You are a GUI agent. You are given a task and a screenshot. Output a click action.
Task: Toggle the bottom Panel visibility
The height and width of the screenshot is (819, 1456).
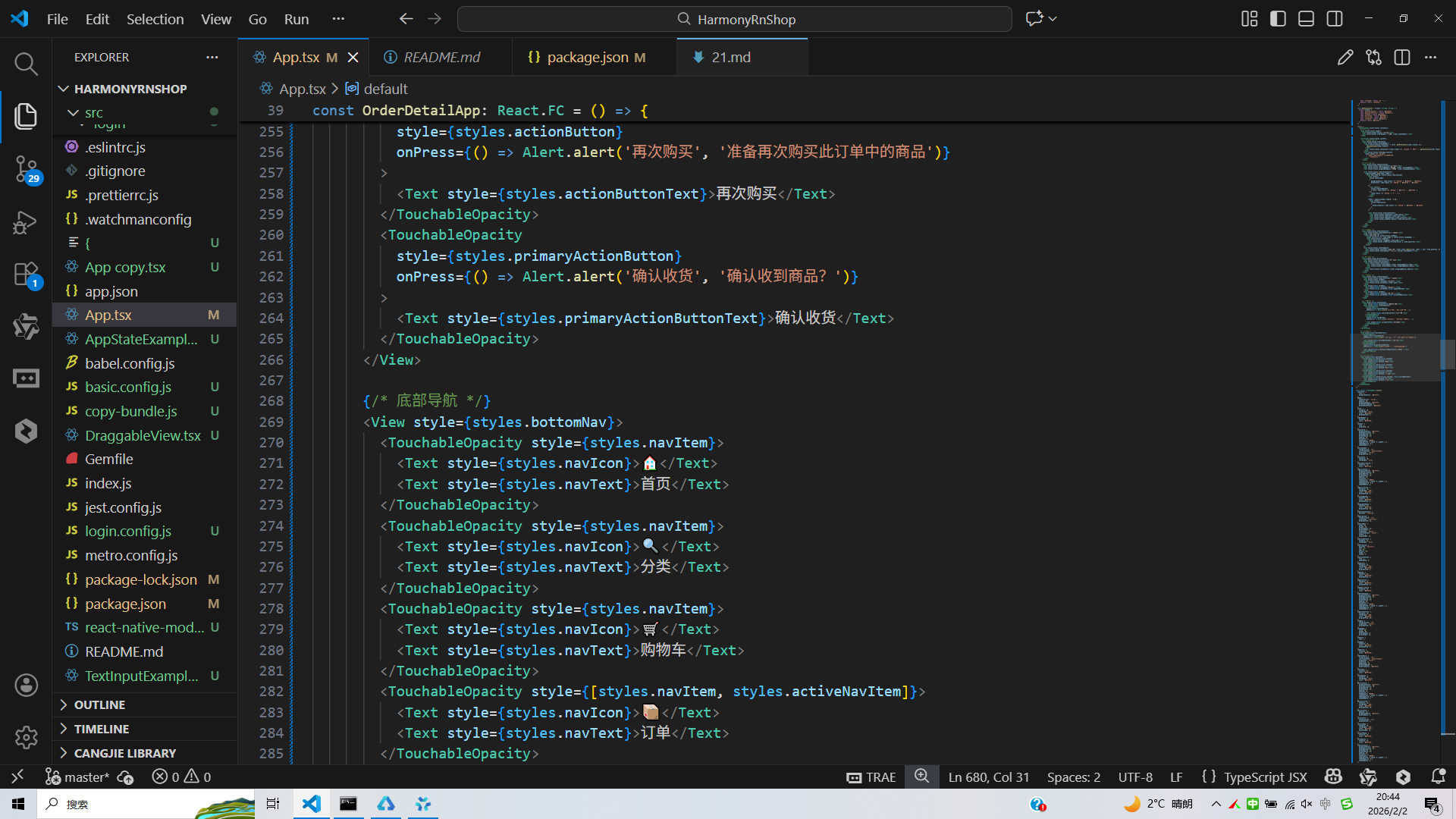tap(1306, 19)
